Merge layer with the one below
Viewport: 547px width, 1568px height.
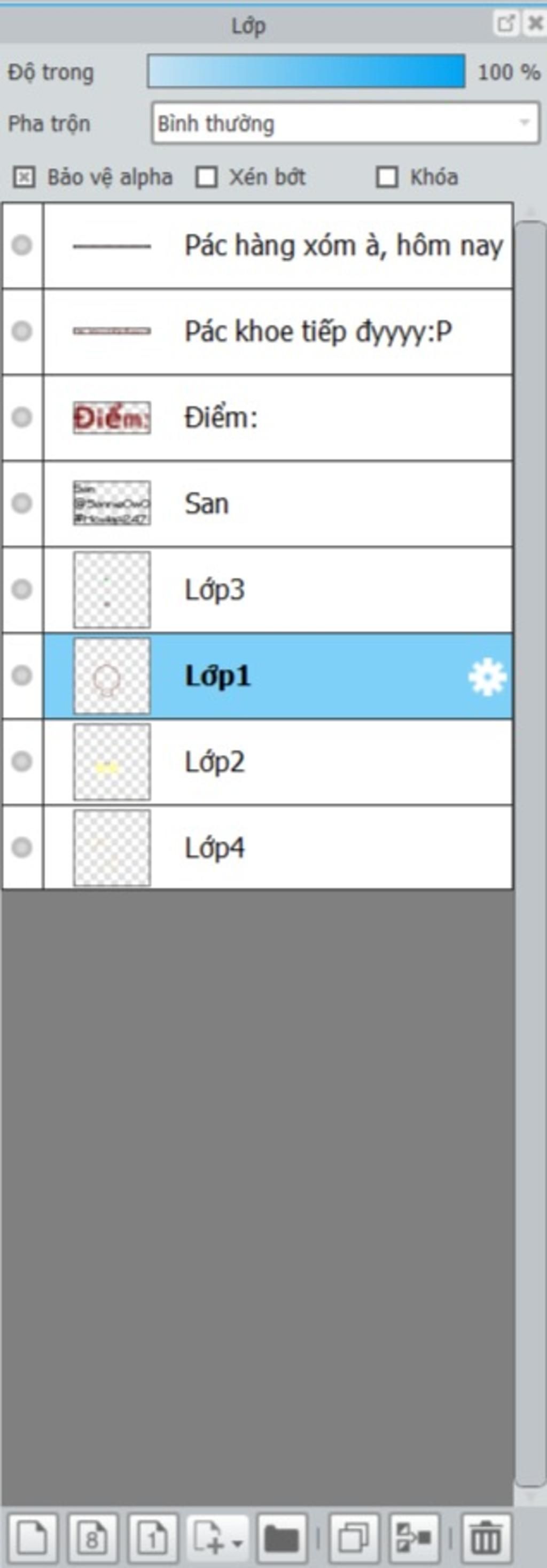pos(415,1538)
